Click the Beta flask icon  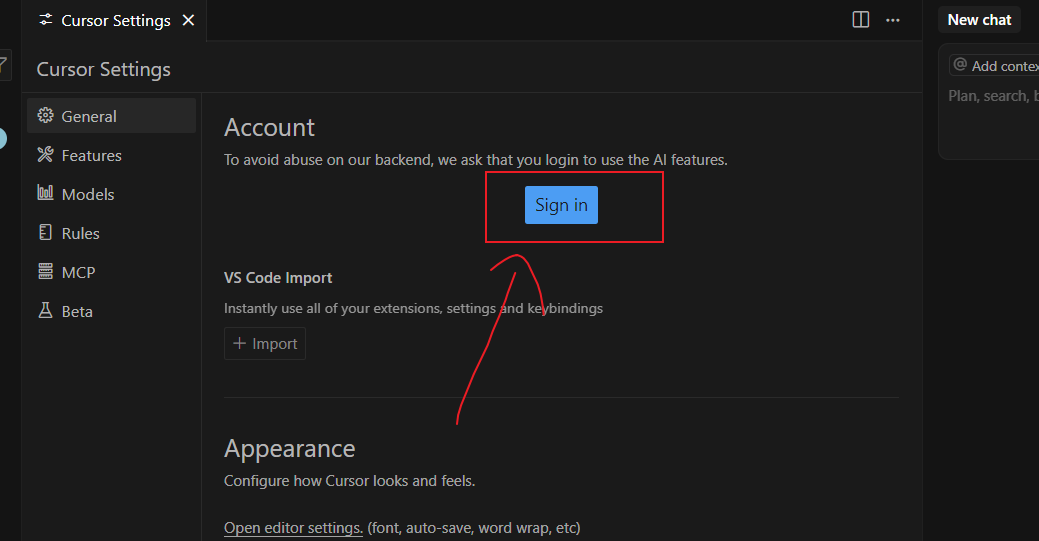(45, 310)
